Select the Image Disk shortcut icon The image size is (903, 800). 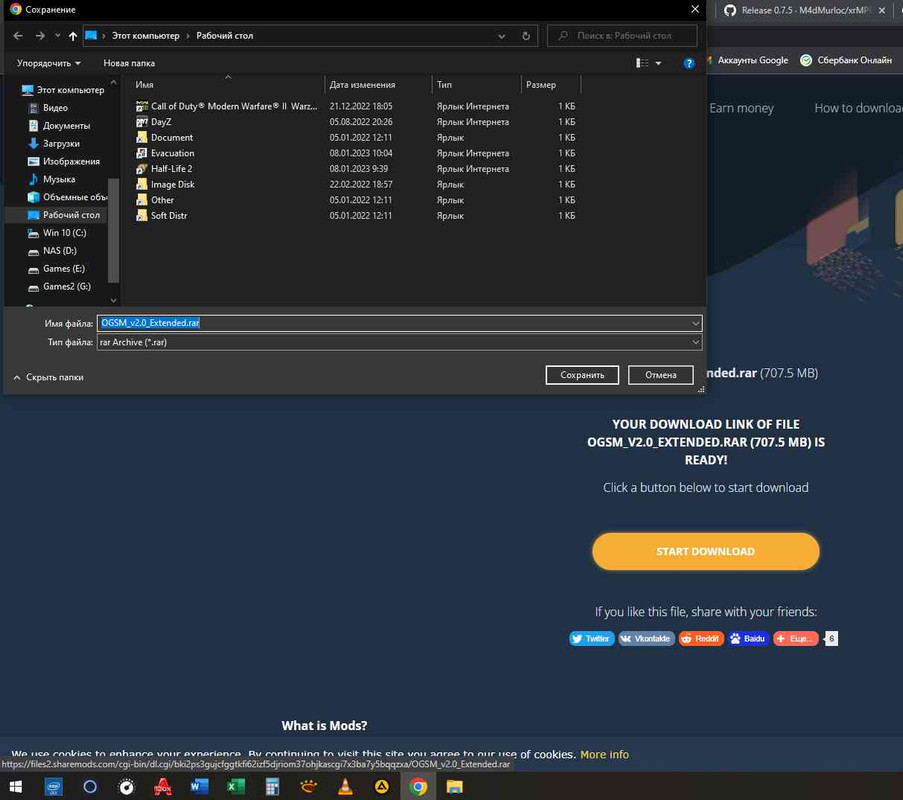[x=142, y=184]
